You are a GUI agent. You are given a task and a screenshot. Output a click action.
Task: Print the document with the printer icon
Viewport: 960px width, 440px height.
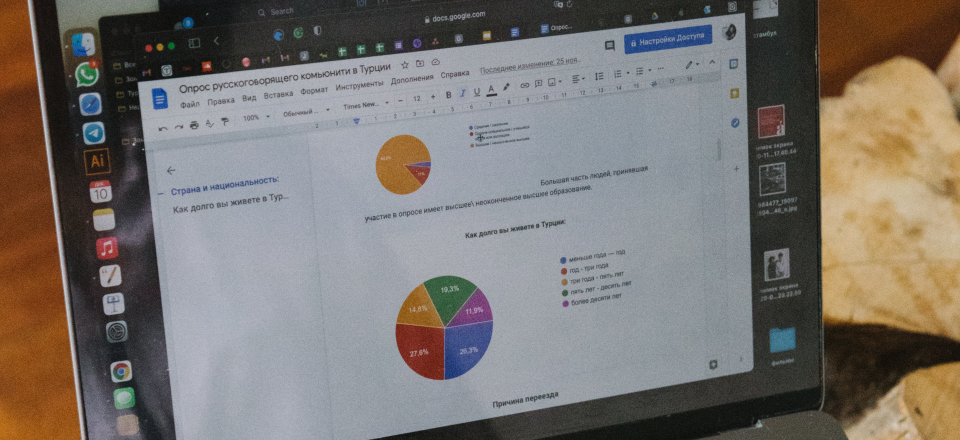[x=194, y=125]
